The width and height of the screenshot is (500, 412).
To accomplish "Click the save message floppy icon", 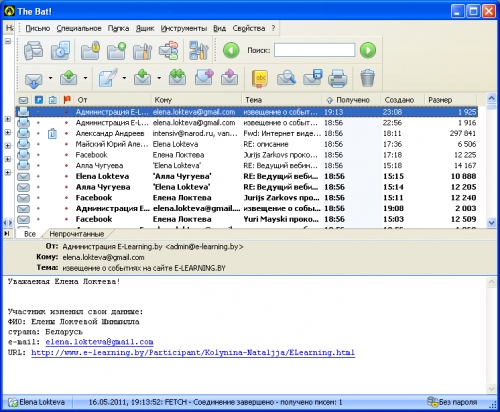I will (312, 78).
